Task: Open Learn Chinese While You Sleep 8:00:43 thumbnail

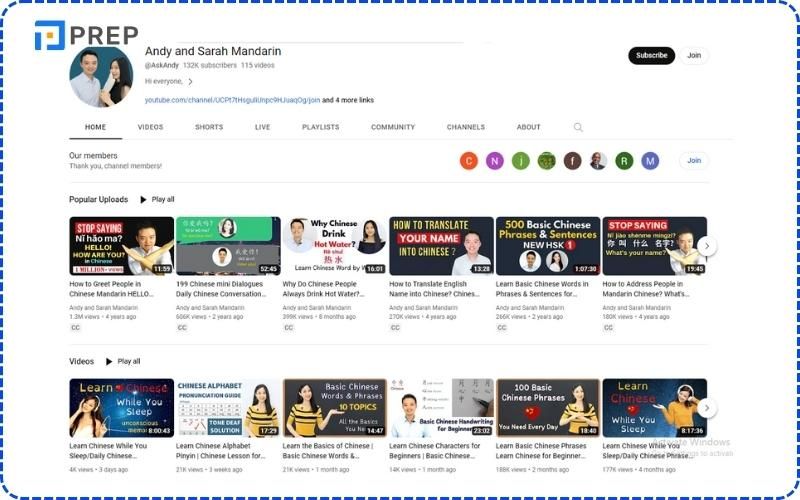Action: tap(121, 408)
